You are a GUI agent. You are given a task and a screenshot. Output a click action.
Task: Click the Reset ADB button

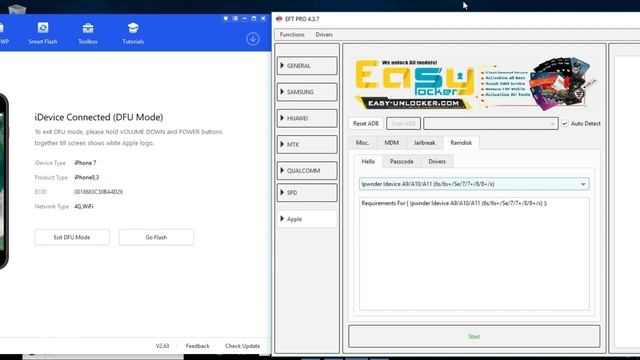click(x=366, y=123)
